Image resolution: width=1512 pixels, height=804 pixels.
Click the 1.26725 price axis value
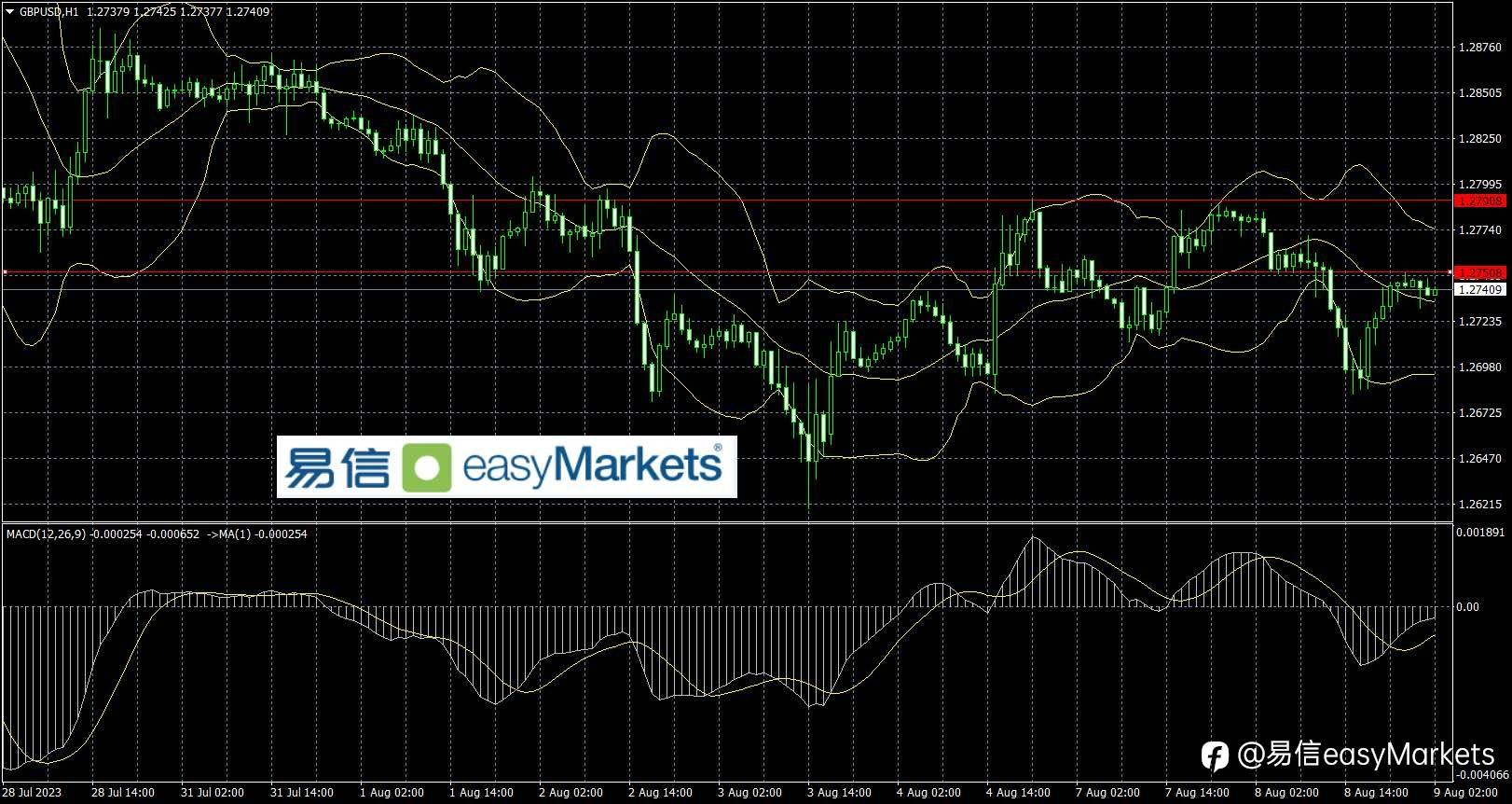(1481, 412)
